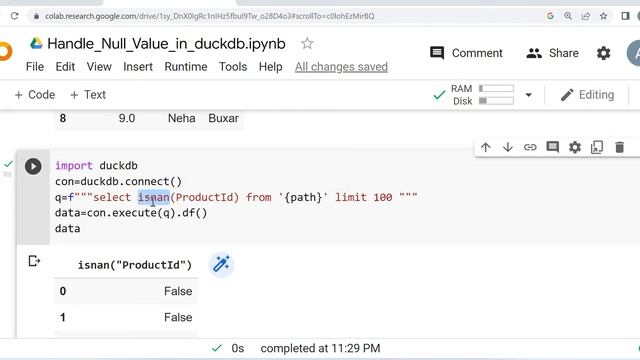Open cell settings gear icon

click(575, 147)
